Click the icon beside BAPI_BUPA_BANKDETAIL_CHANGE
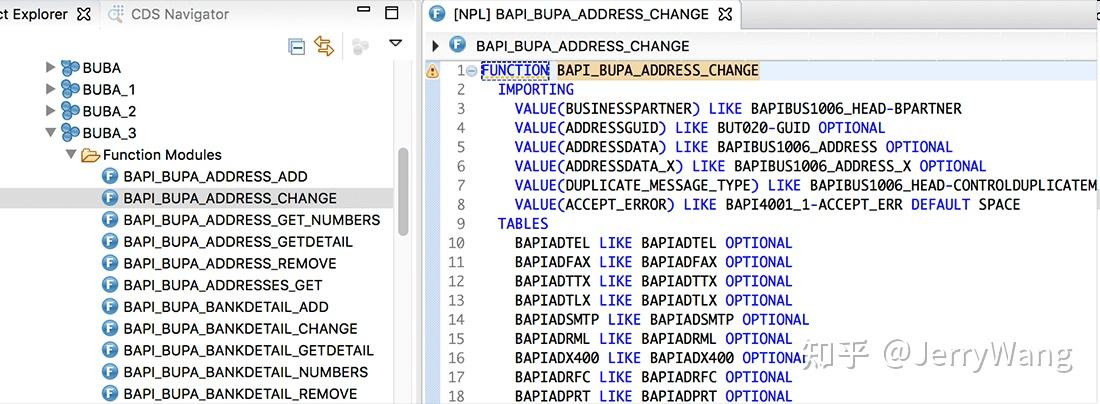 pos(109,328)
